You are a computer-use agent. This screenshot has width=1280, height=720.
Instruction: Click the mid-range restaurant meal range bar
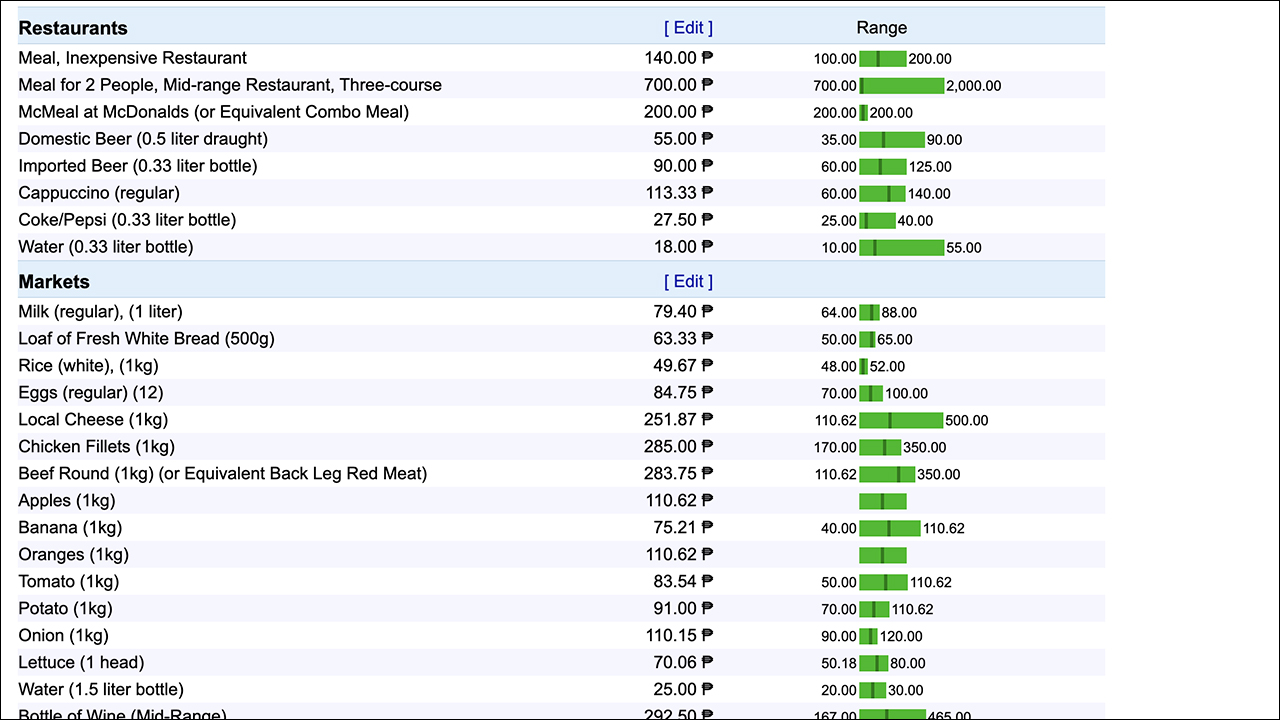tap(901, 86)
